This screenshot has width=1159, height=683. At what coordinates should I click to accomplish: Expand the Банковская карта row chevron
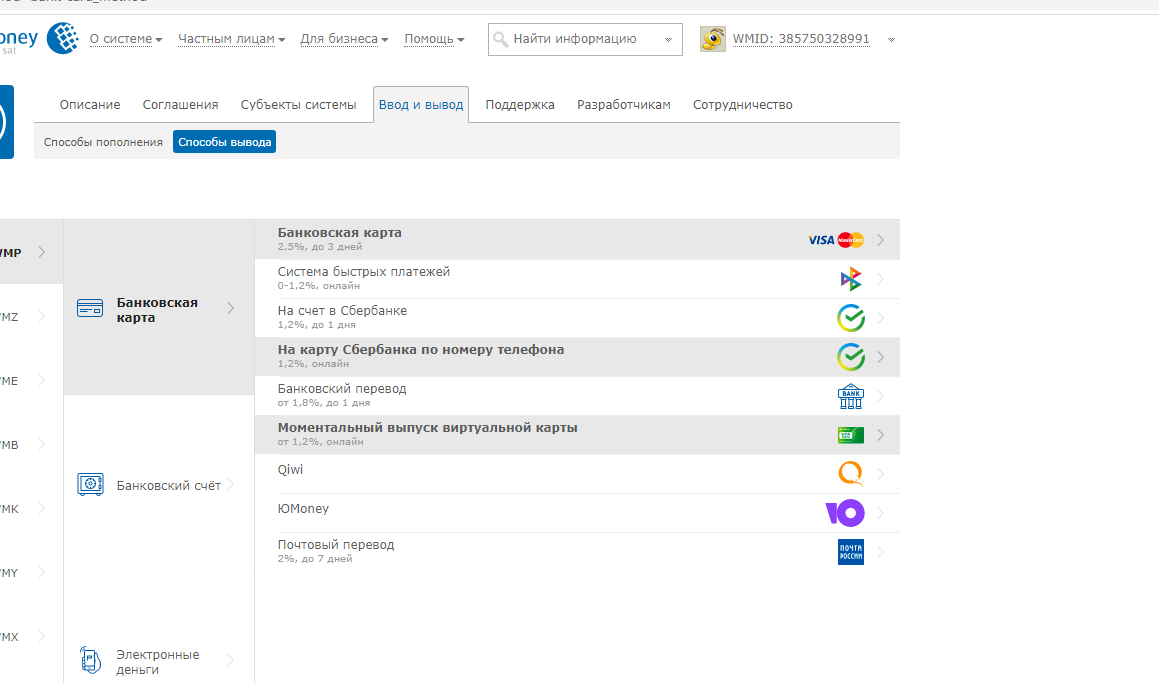[x=880, y=239]
